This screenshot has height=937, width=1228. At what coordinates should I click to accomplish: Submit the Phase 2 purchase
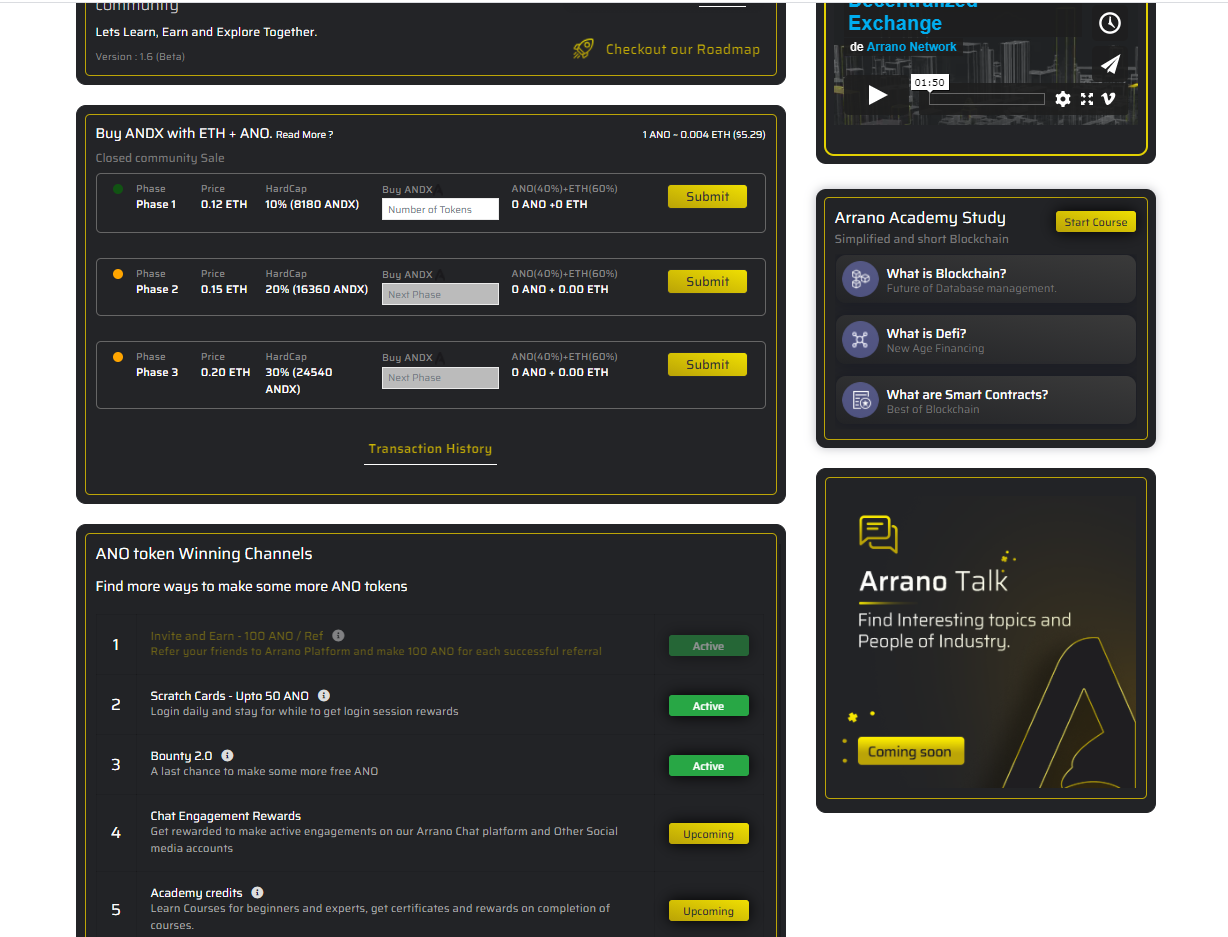click(x=707, y=282)
